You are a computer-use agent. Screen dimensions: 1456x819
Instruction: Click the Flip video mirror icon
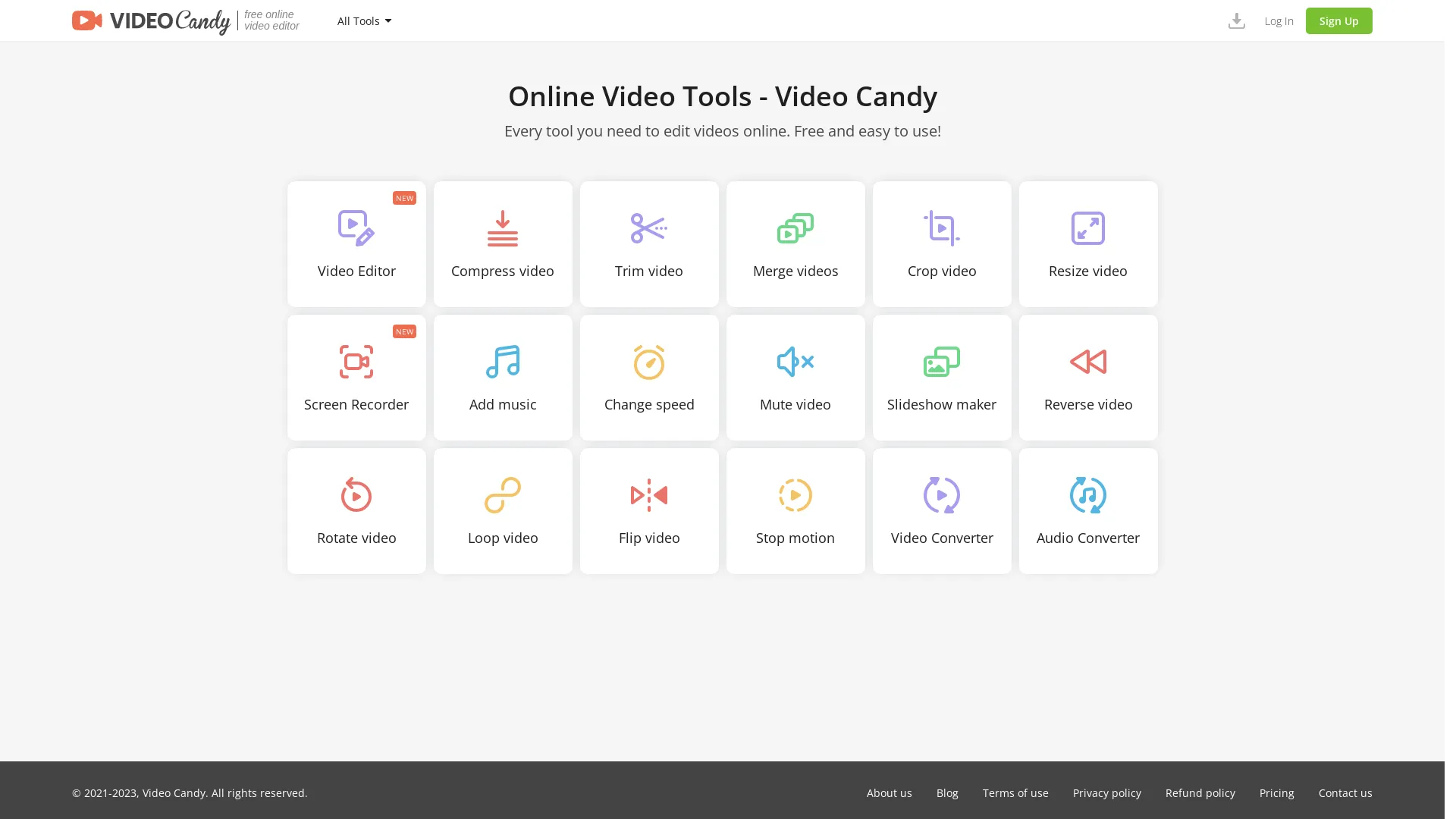tap(649, 495)
